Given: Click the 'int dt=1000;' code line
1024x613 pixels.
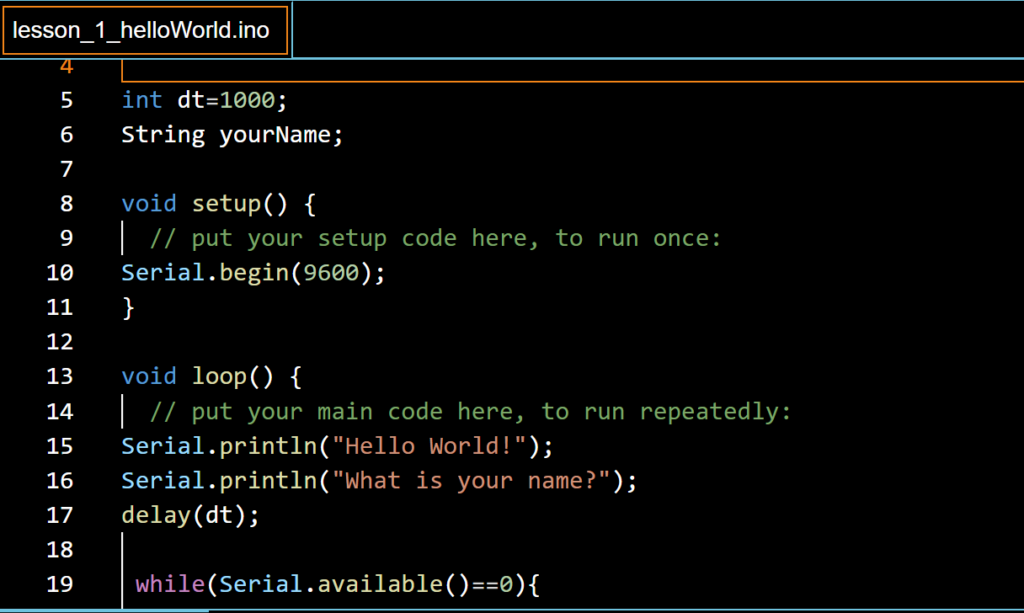Looking at the screenshot, I should point(204,100).
